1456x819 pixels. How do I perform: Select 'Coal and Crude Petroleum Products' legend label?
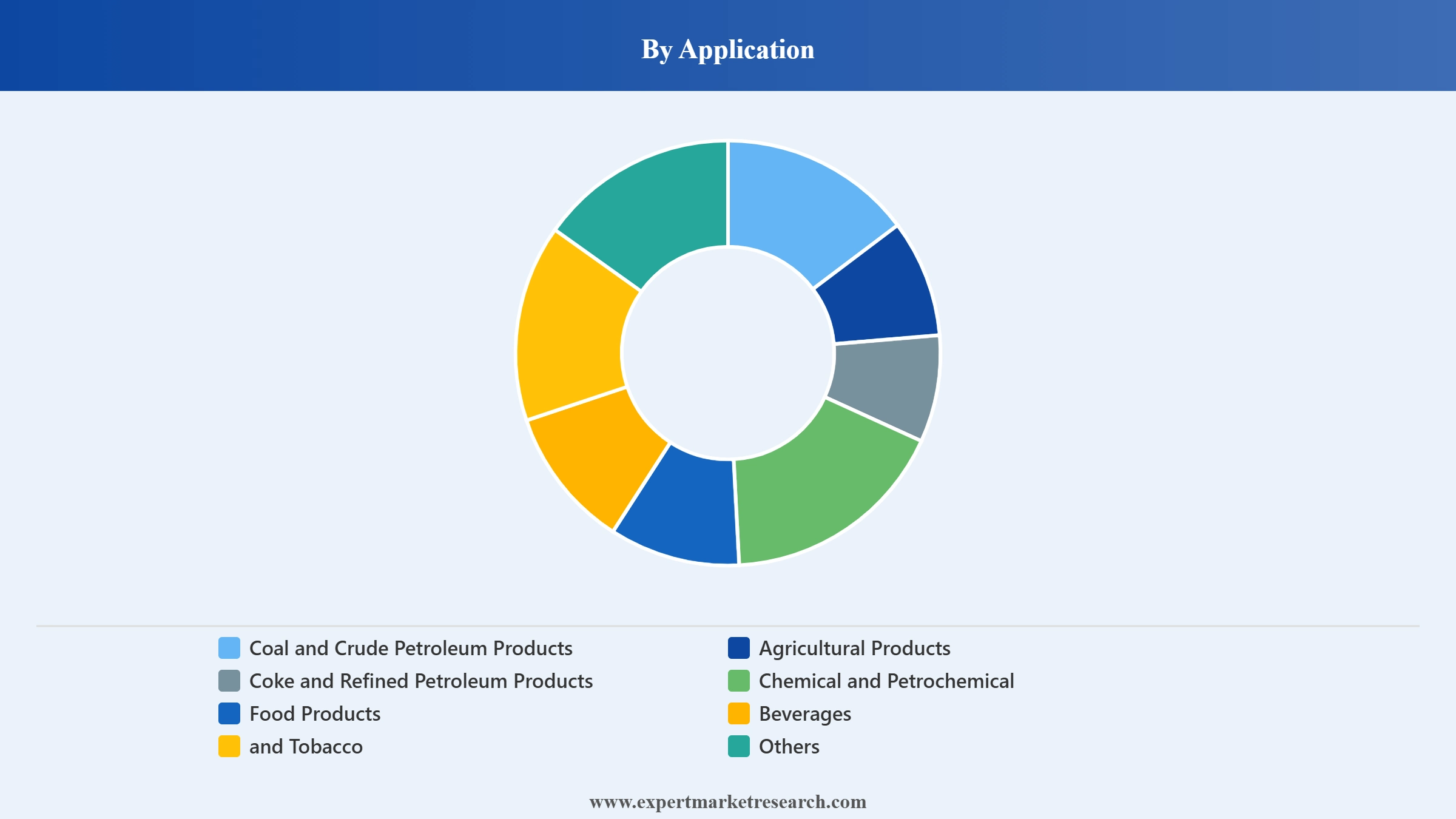[411, 649]
